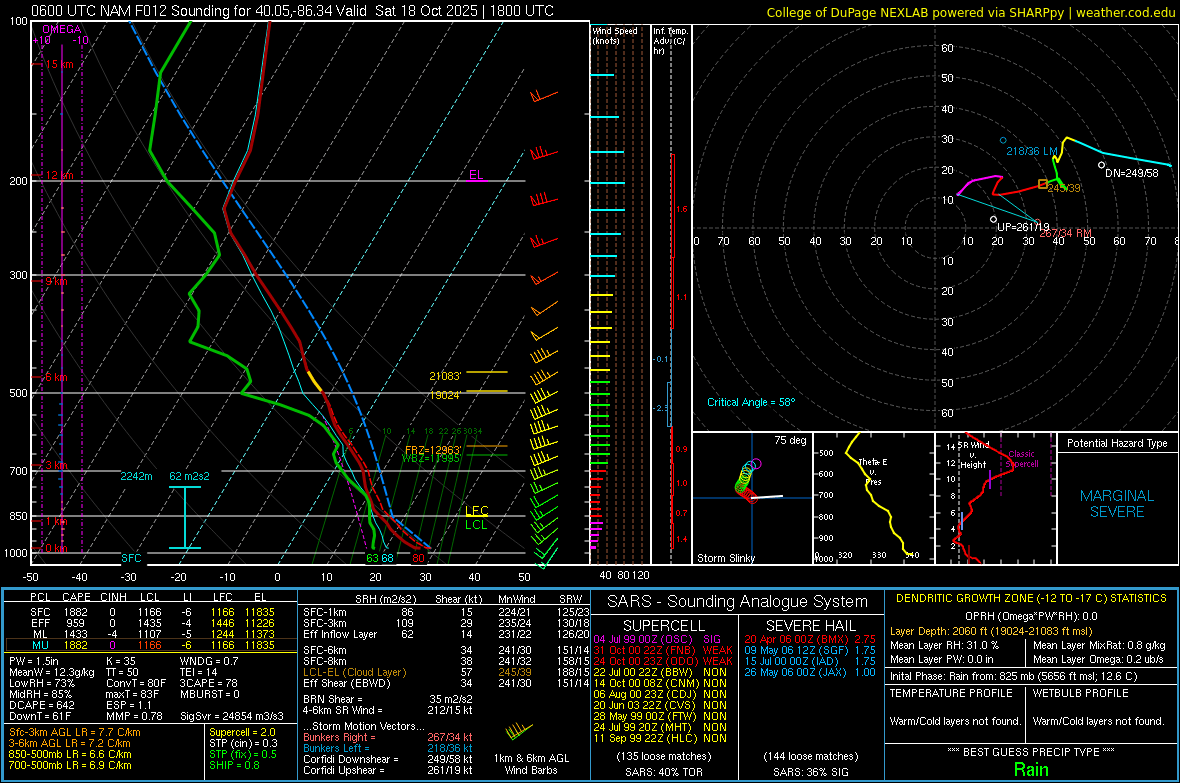Click the 'WETBULB PROFILE' section header
The image size is (1180, 783).
coord(1080,693)
